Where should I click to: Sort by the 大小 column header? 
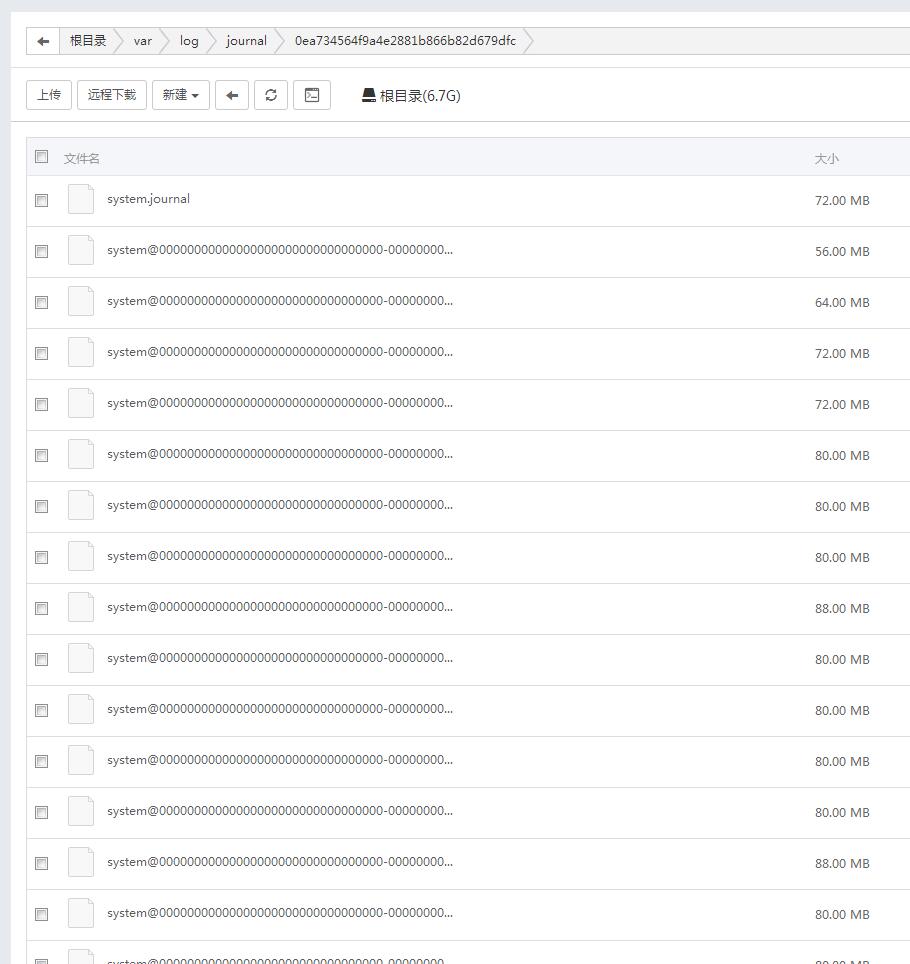tap(826, 158)
